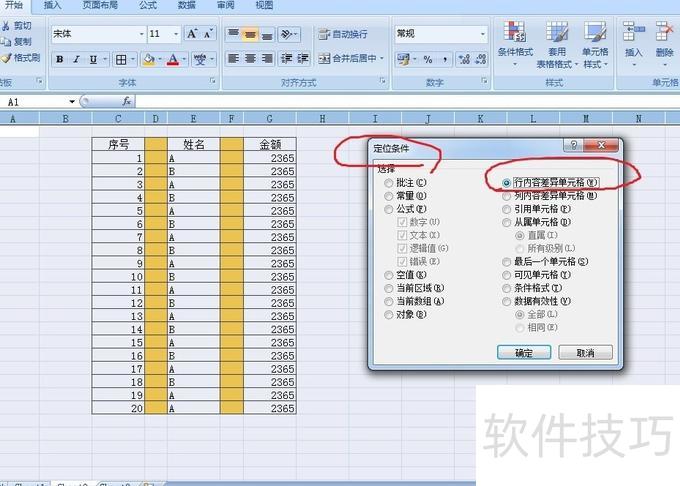Click the accounting number format icon
Image resolution: width=680 pixels, height=486 pixels.
point(403,59)
